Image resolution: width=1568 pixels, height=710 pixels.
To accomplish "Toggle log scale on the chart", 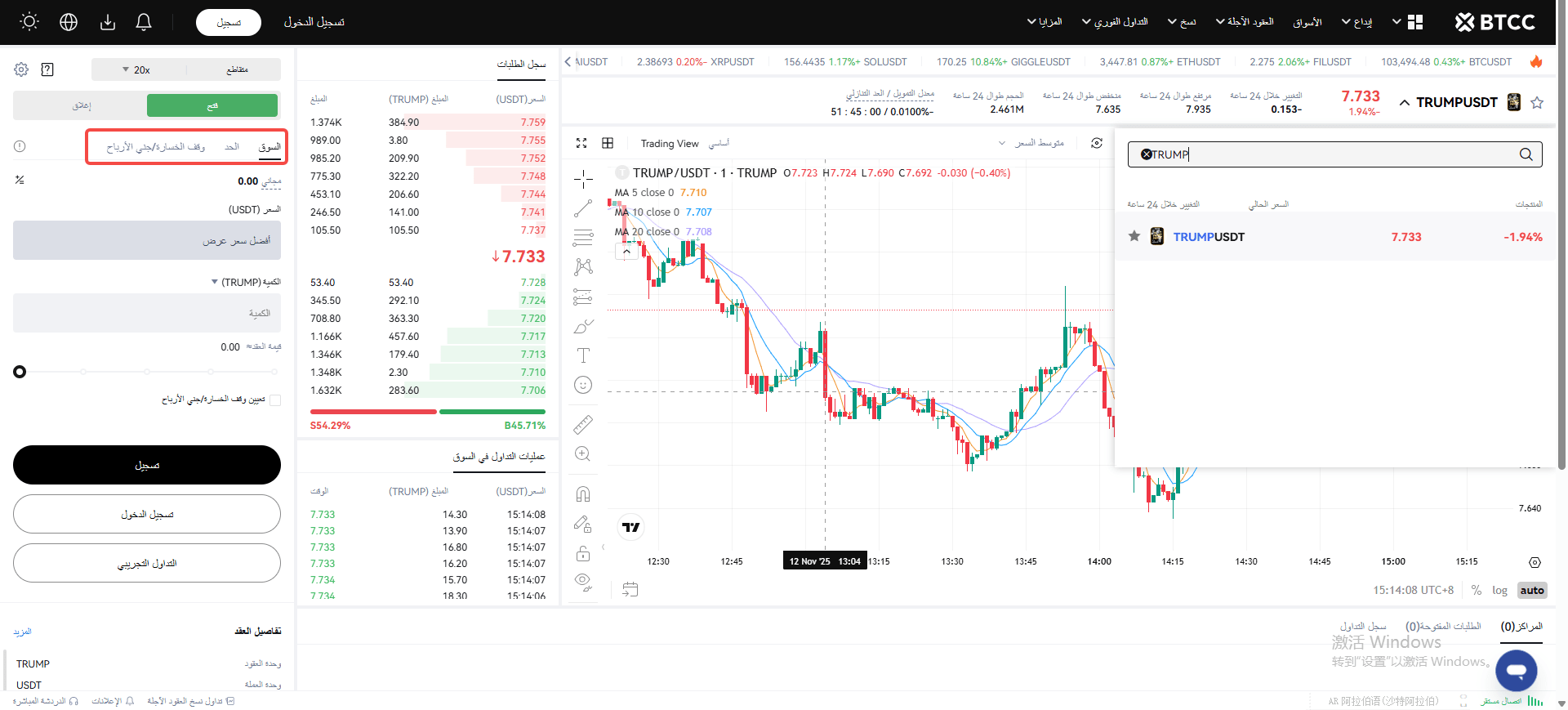I will pos(1499,590).
